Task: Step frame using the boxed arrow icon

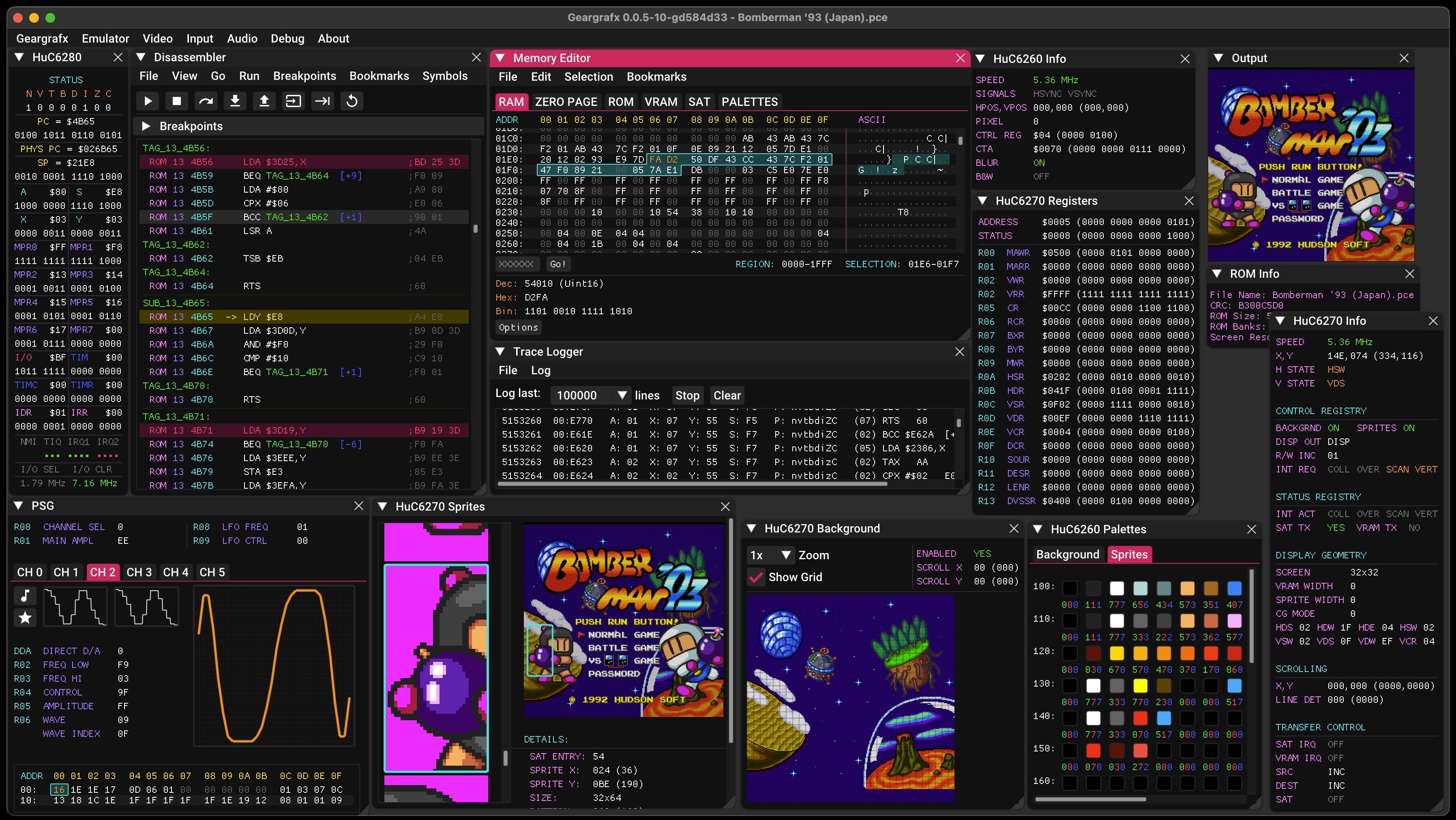Action: (293, 101)
